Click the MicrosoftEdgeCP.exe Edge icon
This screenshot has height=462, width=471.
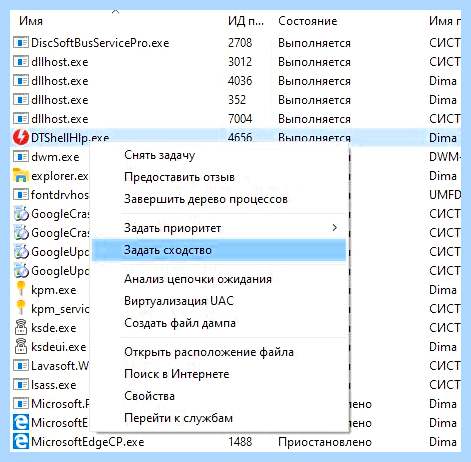coord(21,442)
